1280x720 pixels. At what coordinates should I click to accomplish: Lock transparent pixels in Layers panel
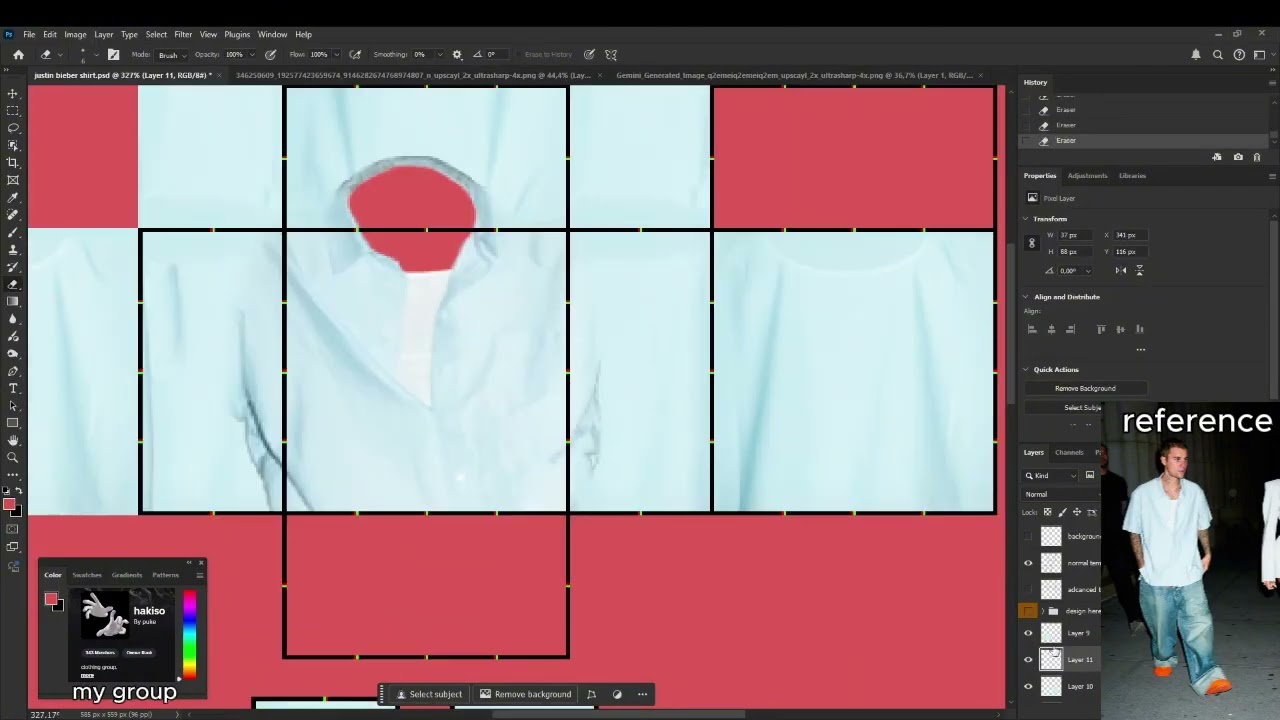(1047, 512)
